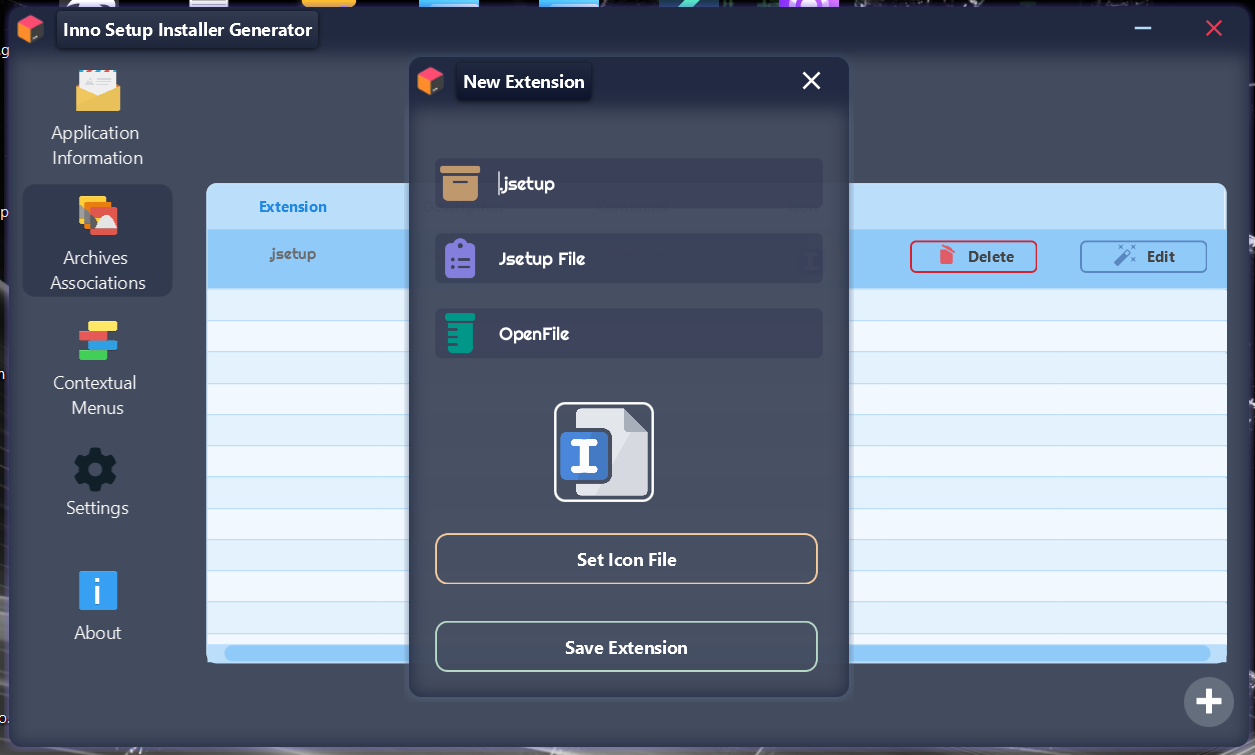Click the round plus add button

click(x=1209, y=701)
